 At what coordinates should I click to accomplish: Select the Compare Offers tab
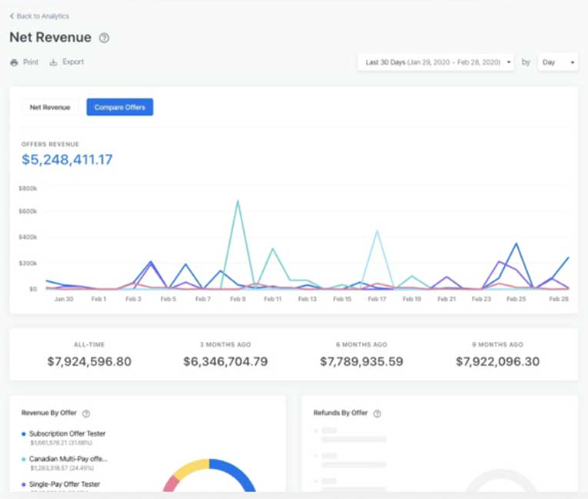point(120,107)
